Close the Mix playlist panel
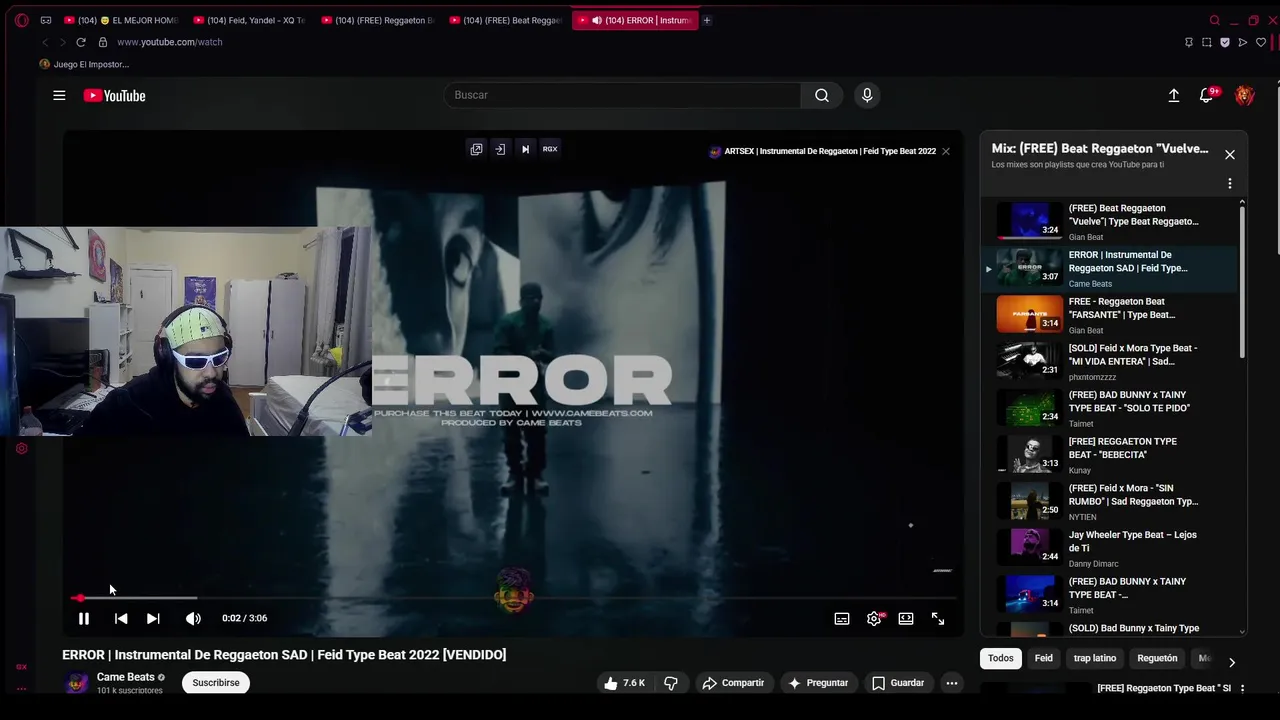Image resolution: width=1280 pixels, height=720 pixels. tap(1230, 155)
